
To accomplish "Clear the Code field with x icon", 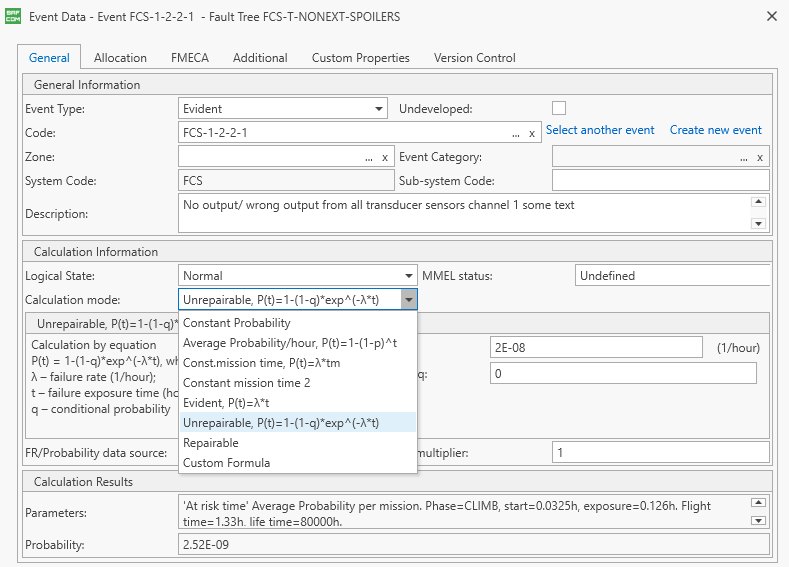I will 532,133.
